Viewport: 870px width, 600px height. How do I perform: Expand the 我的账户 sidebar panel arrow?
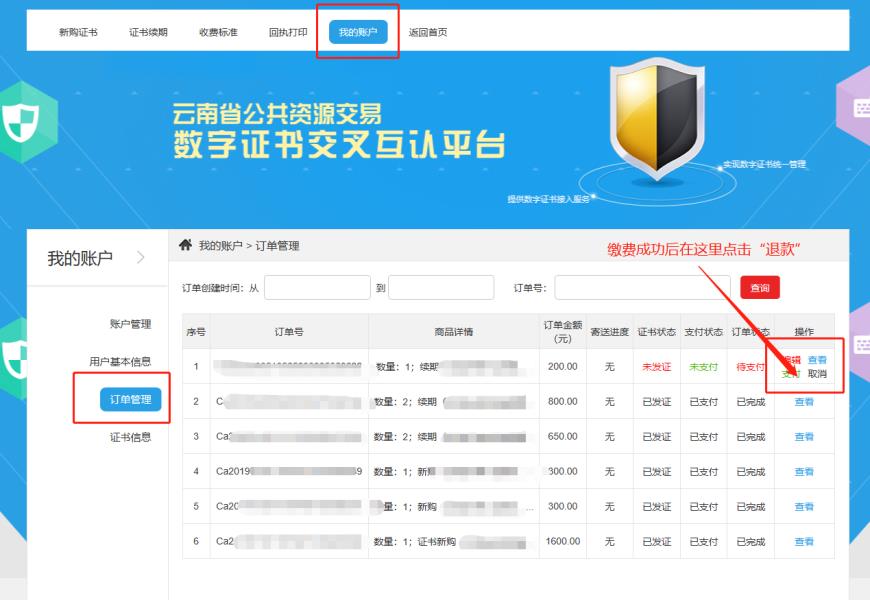[x=140, y=256]
